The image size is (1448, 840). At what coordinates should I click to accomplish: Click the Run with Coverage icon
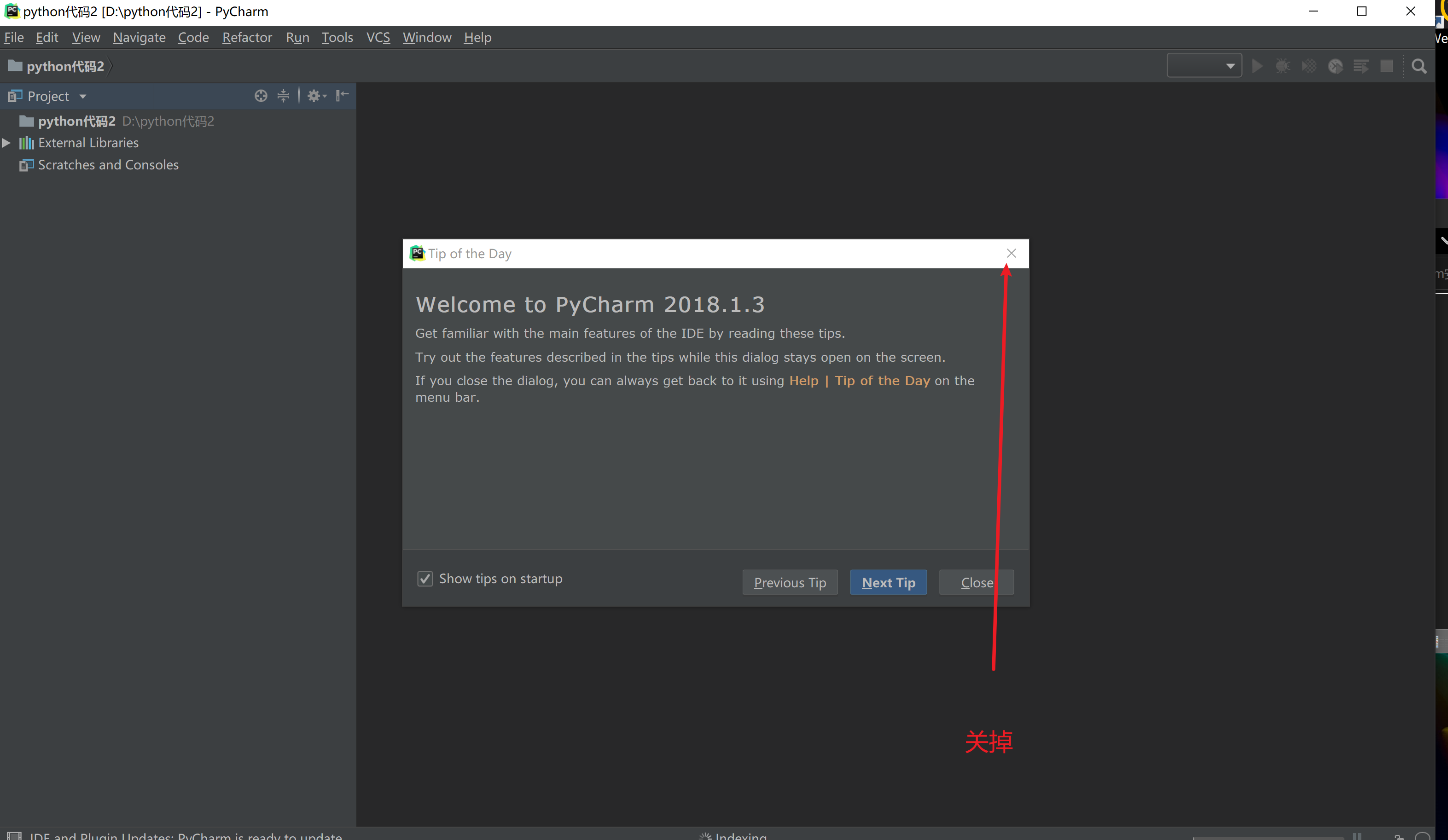1309,66
